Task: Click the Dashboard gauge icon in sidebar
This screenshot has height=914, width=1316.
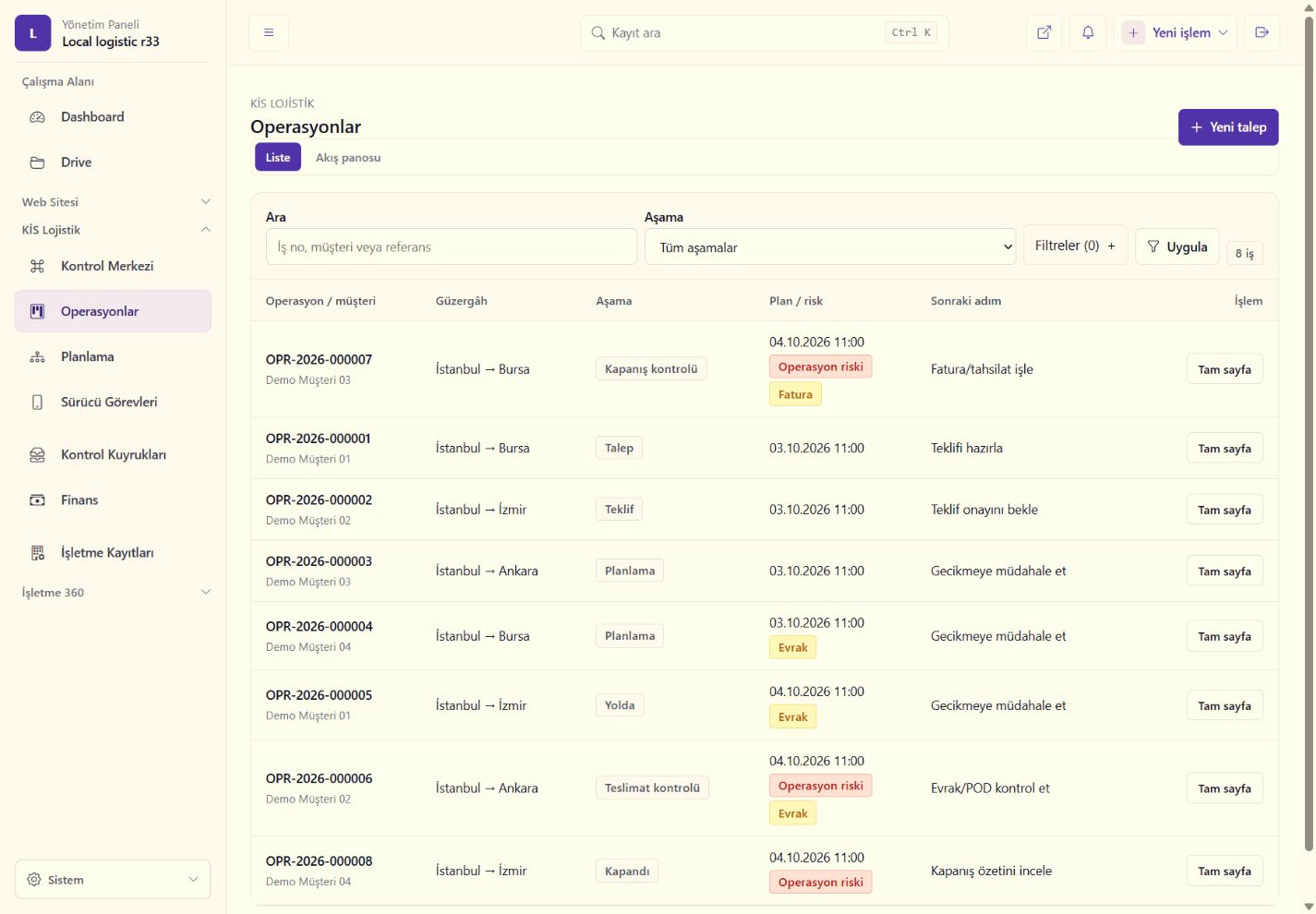Action: coord(37,117)
